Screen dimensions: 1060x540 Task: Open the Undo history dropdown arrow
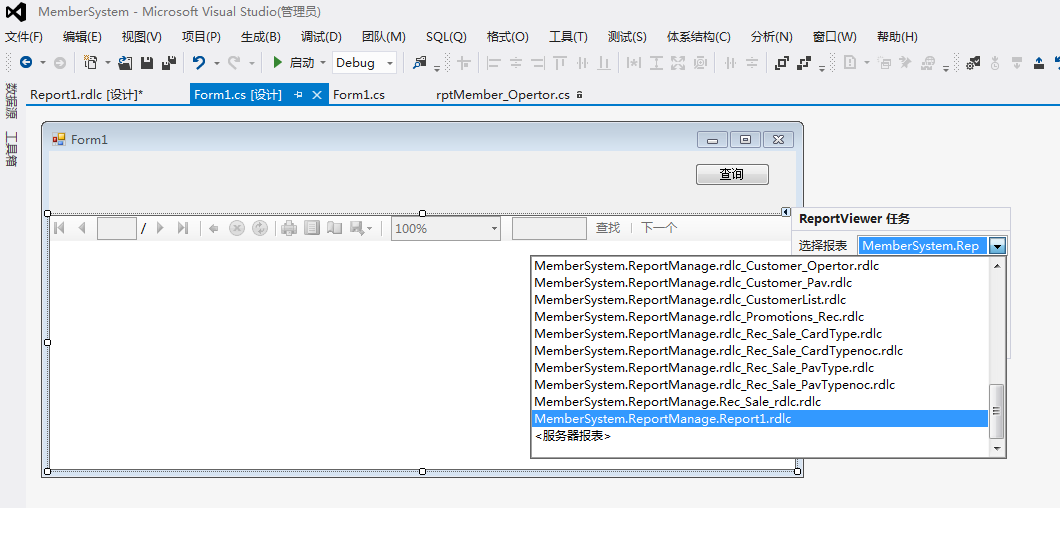click(x=216, y=63)
